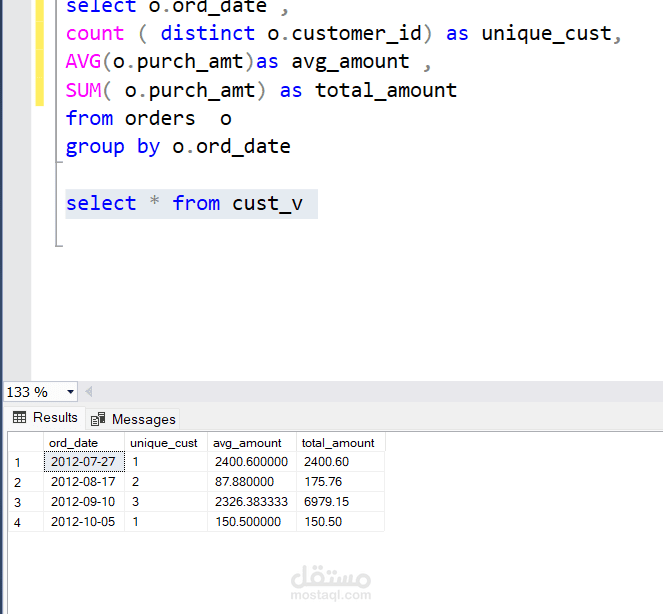Viewport: 663px width, 614px height.
Task: Select cell 2012-08-17 in ord_date
Action: pos(84,482)
